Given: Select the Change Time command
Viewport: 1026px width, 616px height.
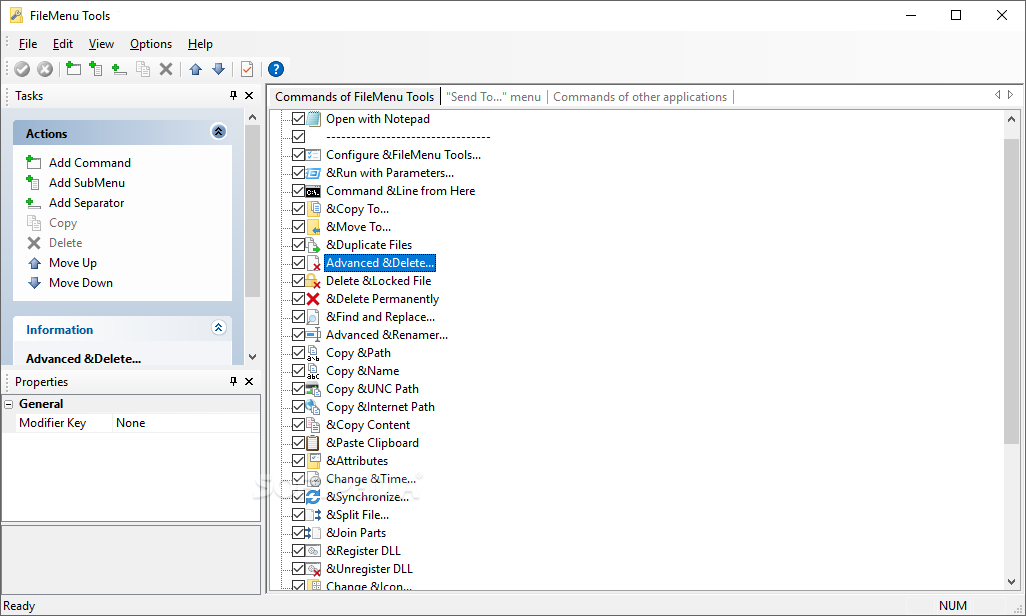Looking at the screenshot, I should [371, 479].
